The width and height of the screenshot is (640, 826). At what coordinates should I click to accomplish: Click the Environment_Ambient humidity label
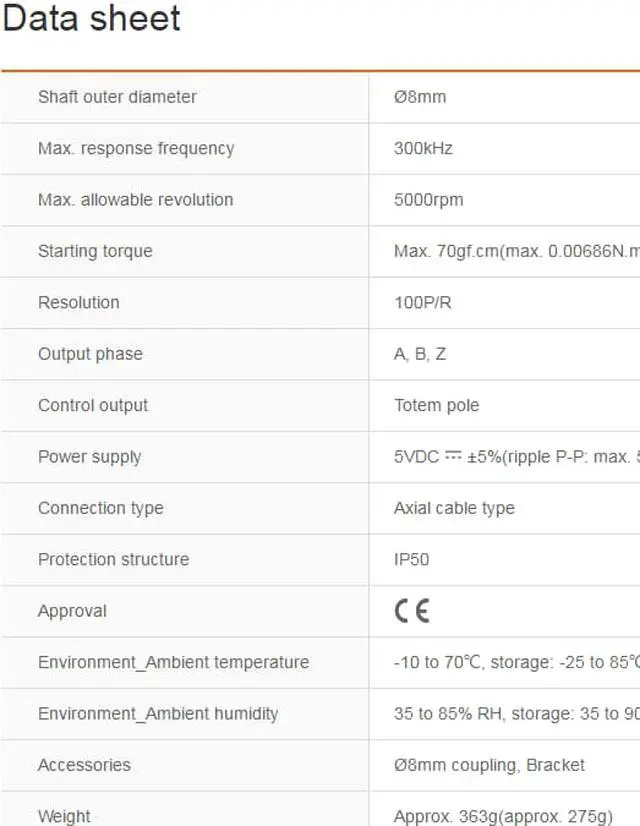click(x=158, y=714)
